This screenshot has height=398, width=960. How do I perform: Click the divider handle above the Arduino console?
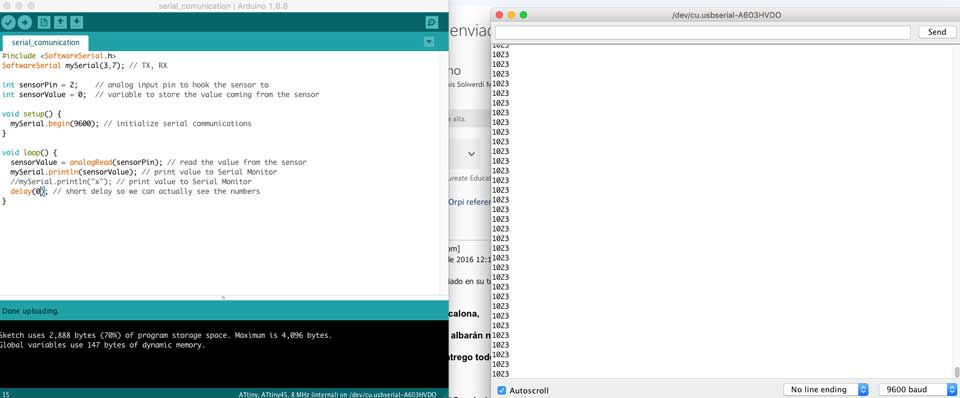tap(223, 298)
